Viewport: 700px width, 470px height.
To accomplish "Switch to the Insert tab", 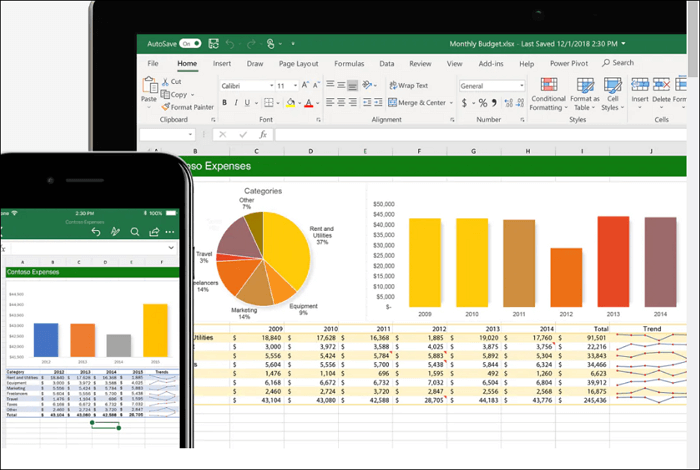I will [x=222, y=63].
